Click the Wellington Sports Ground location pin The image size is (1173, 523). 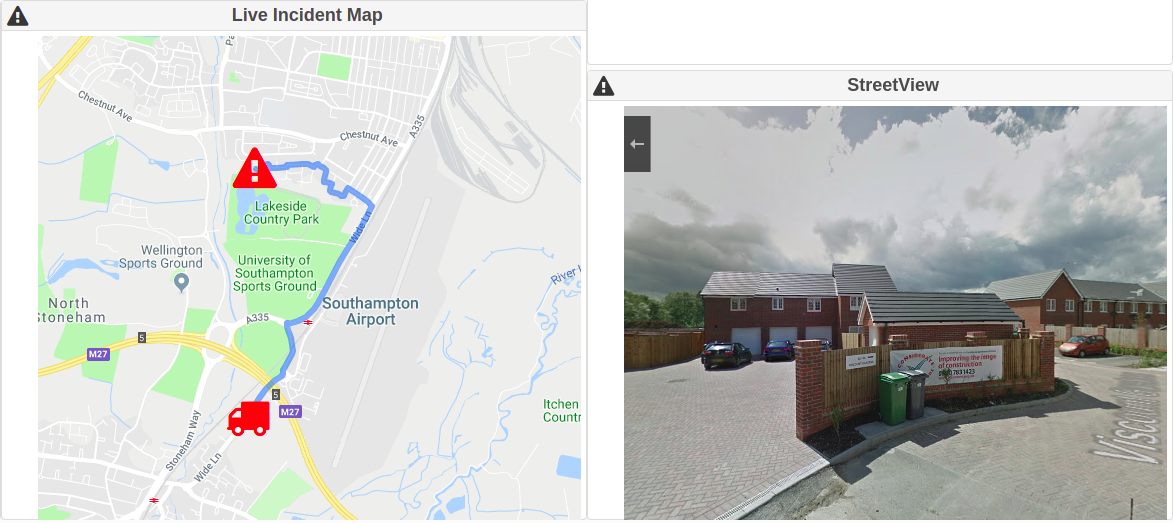point(181,283)
